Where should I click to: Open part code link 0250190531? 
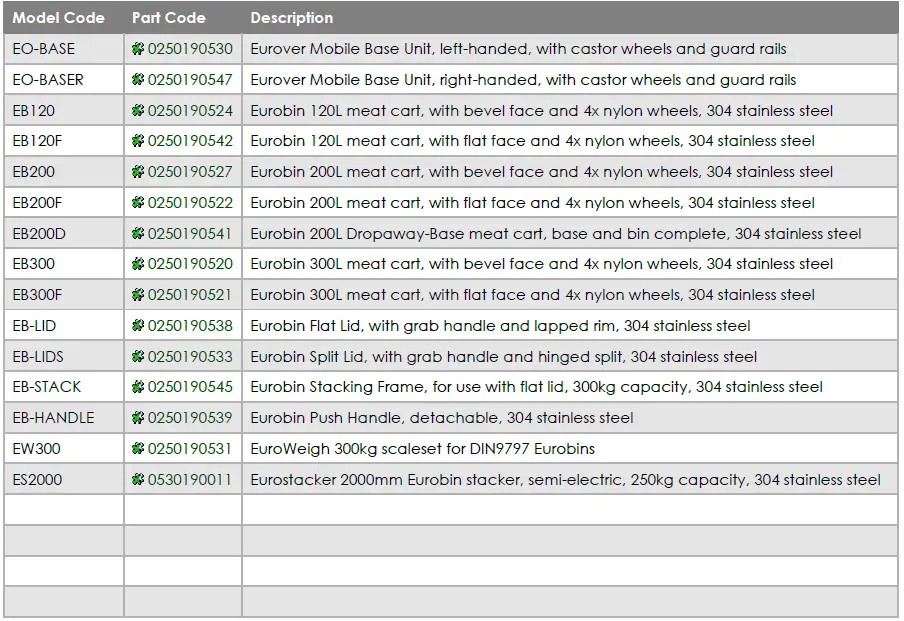[x=190, y=449]
